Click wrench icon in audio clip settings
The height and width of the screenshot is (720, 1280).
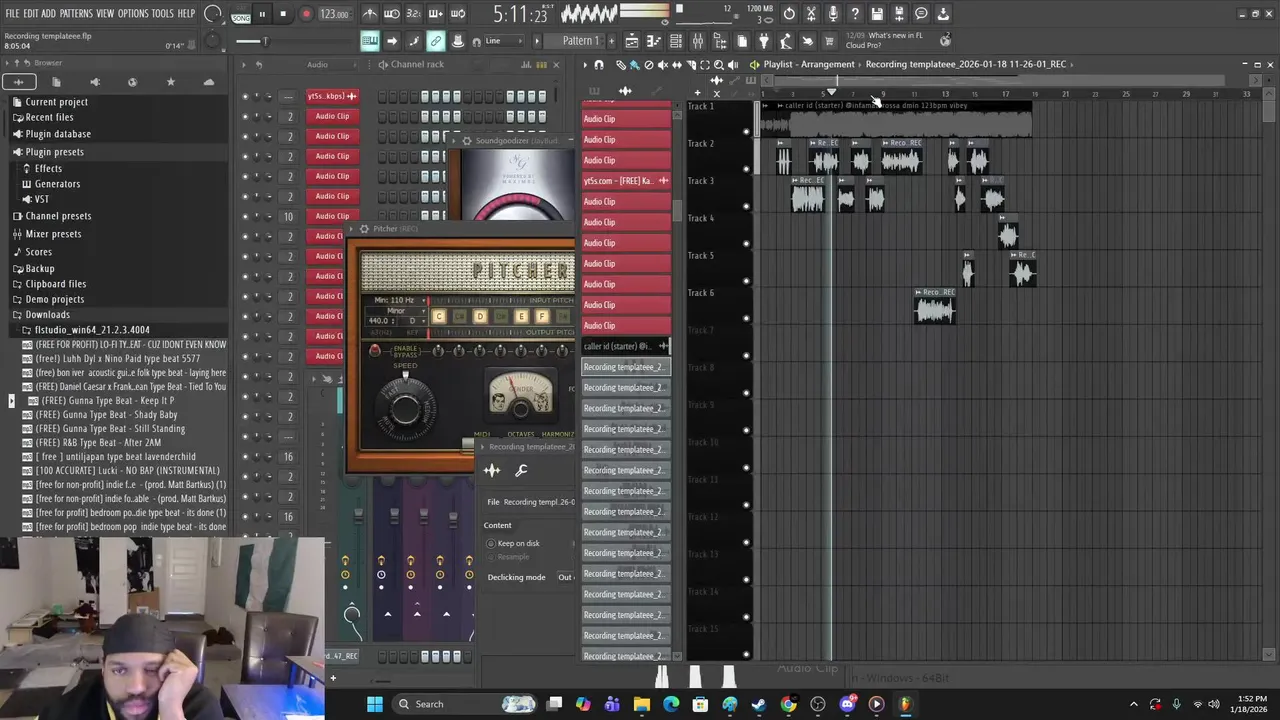click(521, 470)
